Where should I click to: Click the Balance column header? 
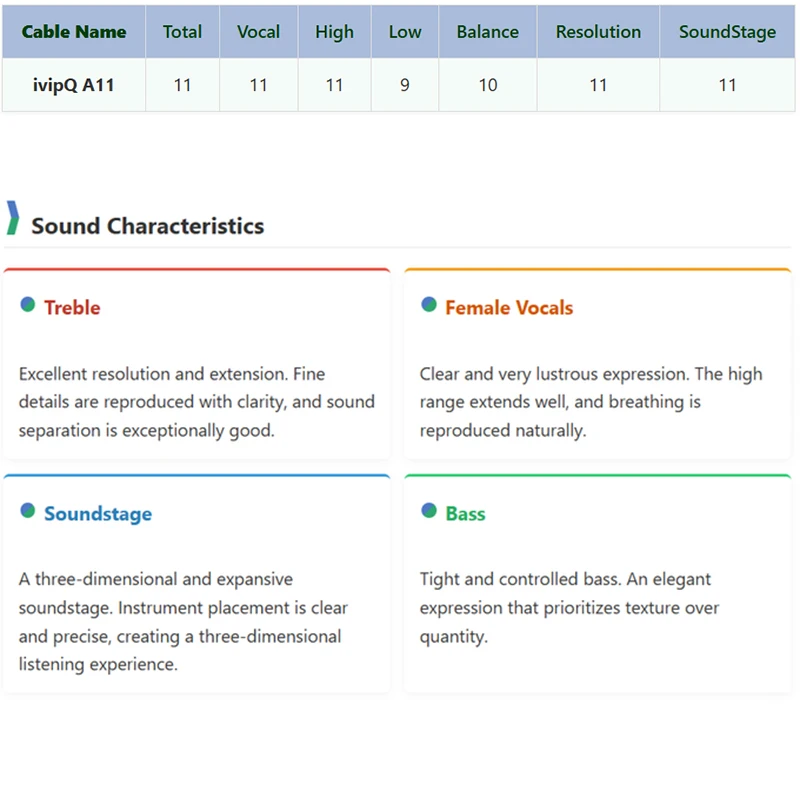pos(487,32)
